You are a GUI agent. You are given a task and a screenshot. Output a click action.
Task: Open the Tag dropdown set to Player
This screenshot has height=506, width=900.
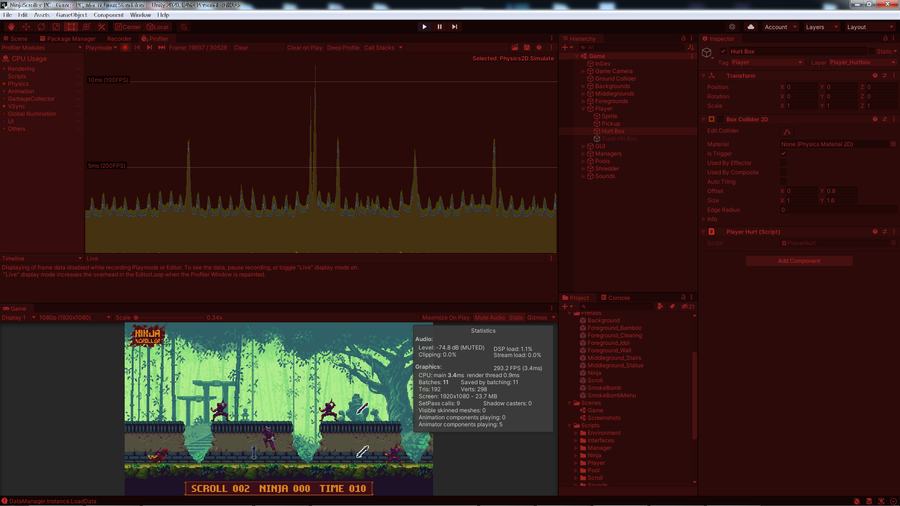pos(766,63)
